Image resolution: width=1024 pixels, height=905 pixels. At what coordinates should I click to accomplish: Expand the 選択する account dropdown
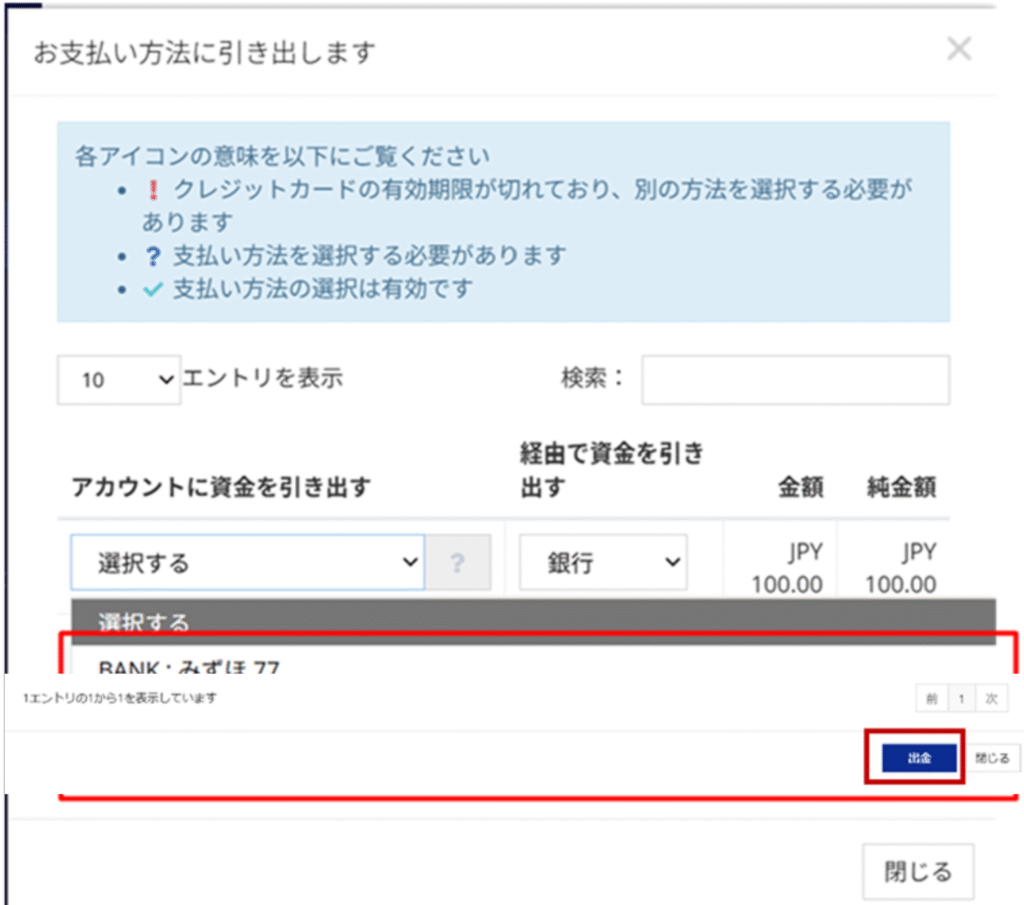tap(248, 563)
